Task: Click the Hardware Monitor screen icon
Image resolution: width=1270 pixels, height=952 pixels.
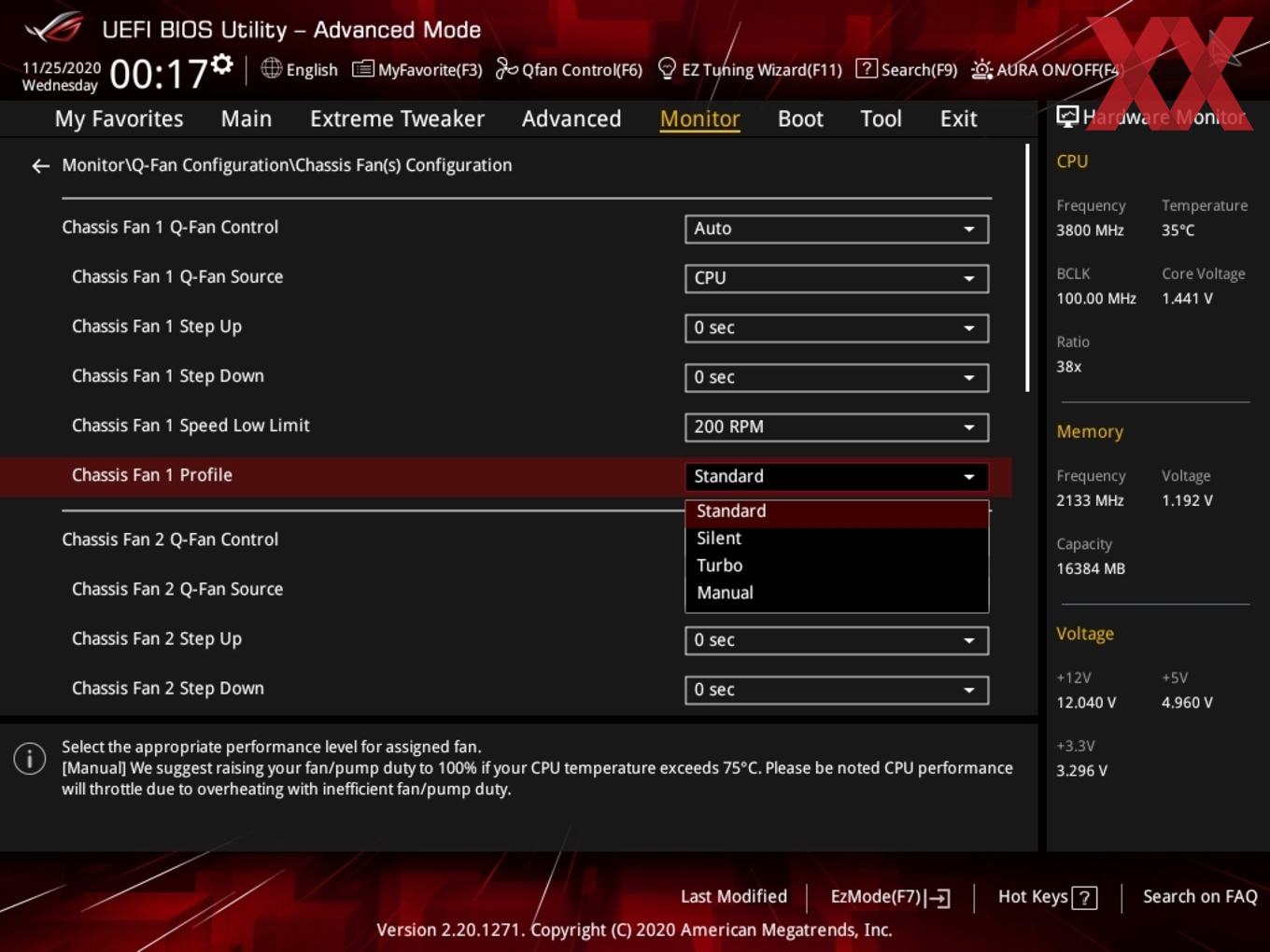Action: click(x=1067, y=117)
